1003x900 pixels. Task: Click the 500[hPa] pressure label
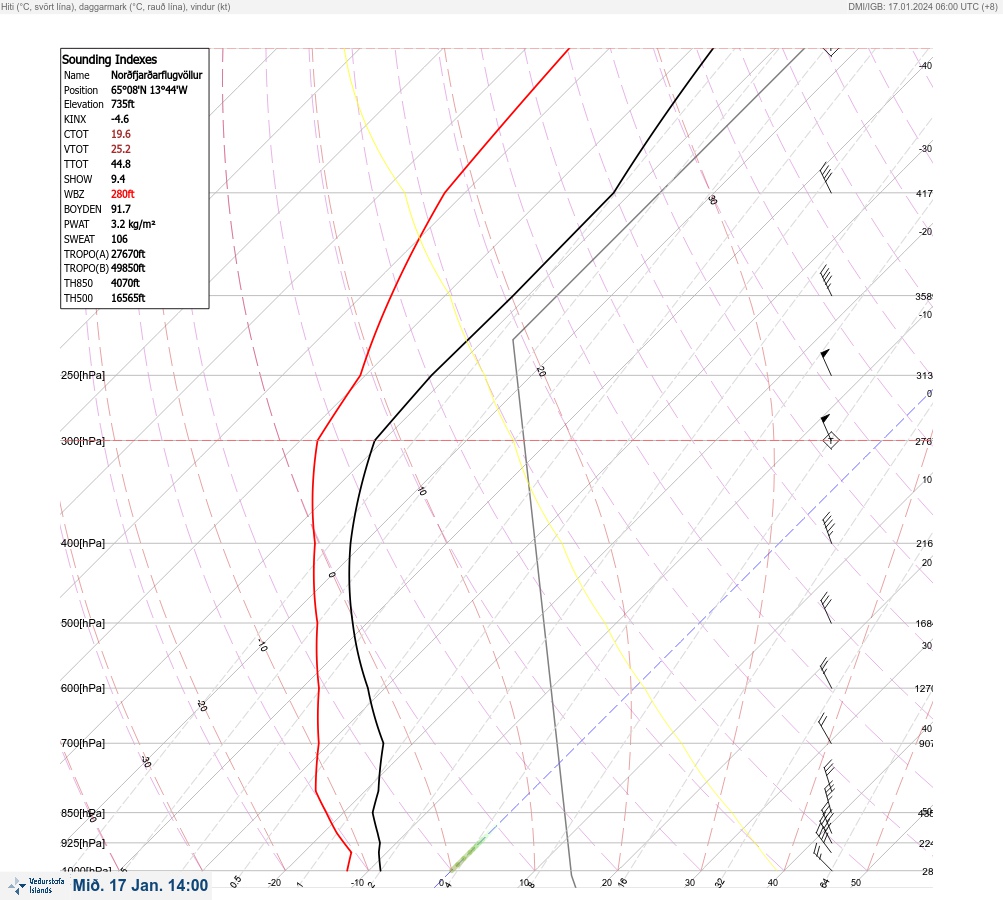83,623
